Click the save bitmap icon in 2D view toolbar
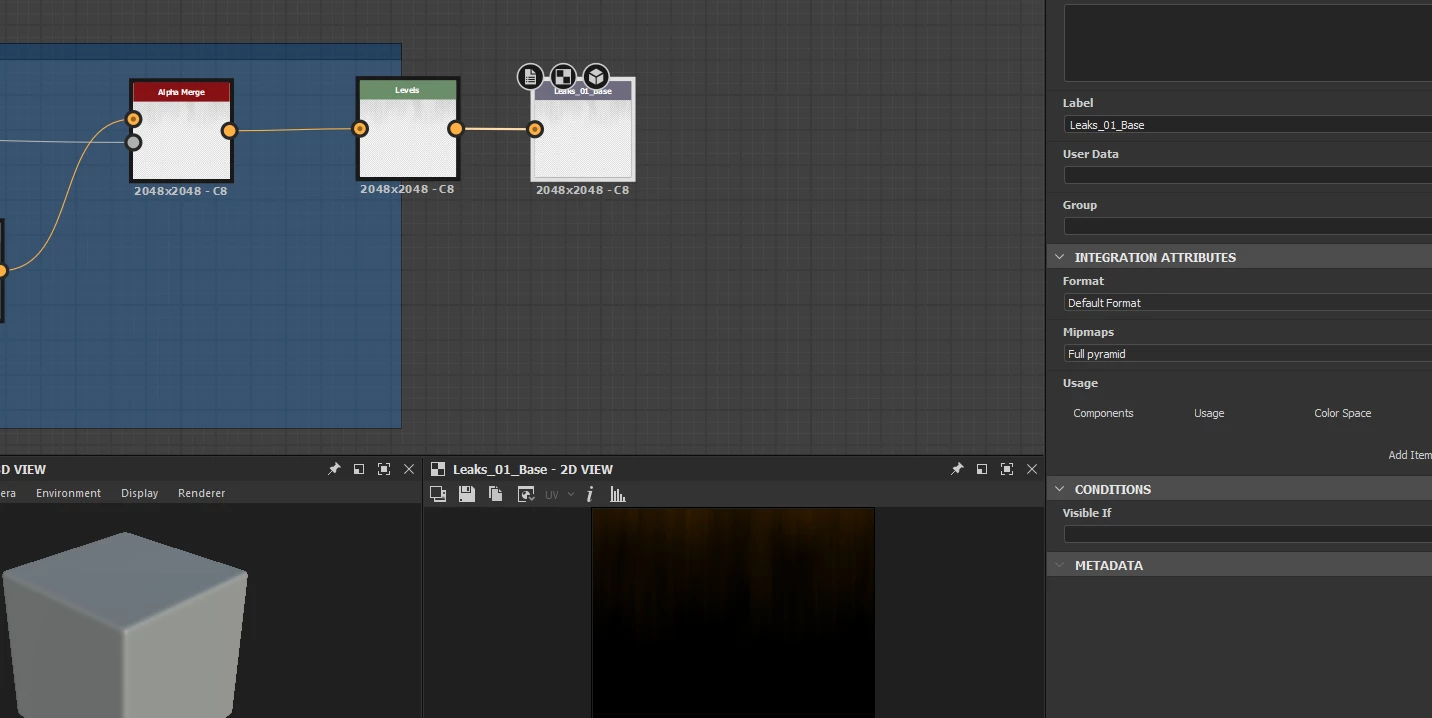Screen dimensions: 1432x718 466,494
